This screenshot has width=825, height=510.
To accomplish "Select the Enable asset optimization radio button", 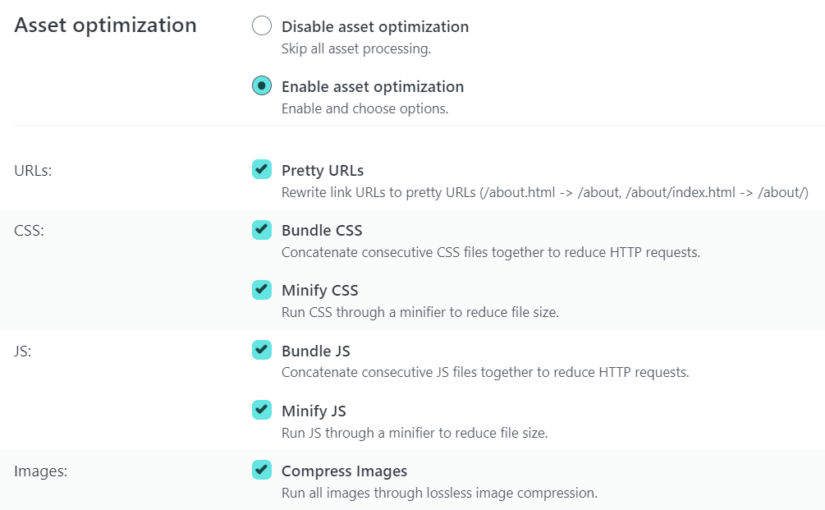I will pyautogui.click(x=261, y=86).
